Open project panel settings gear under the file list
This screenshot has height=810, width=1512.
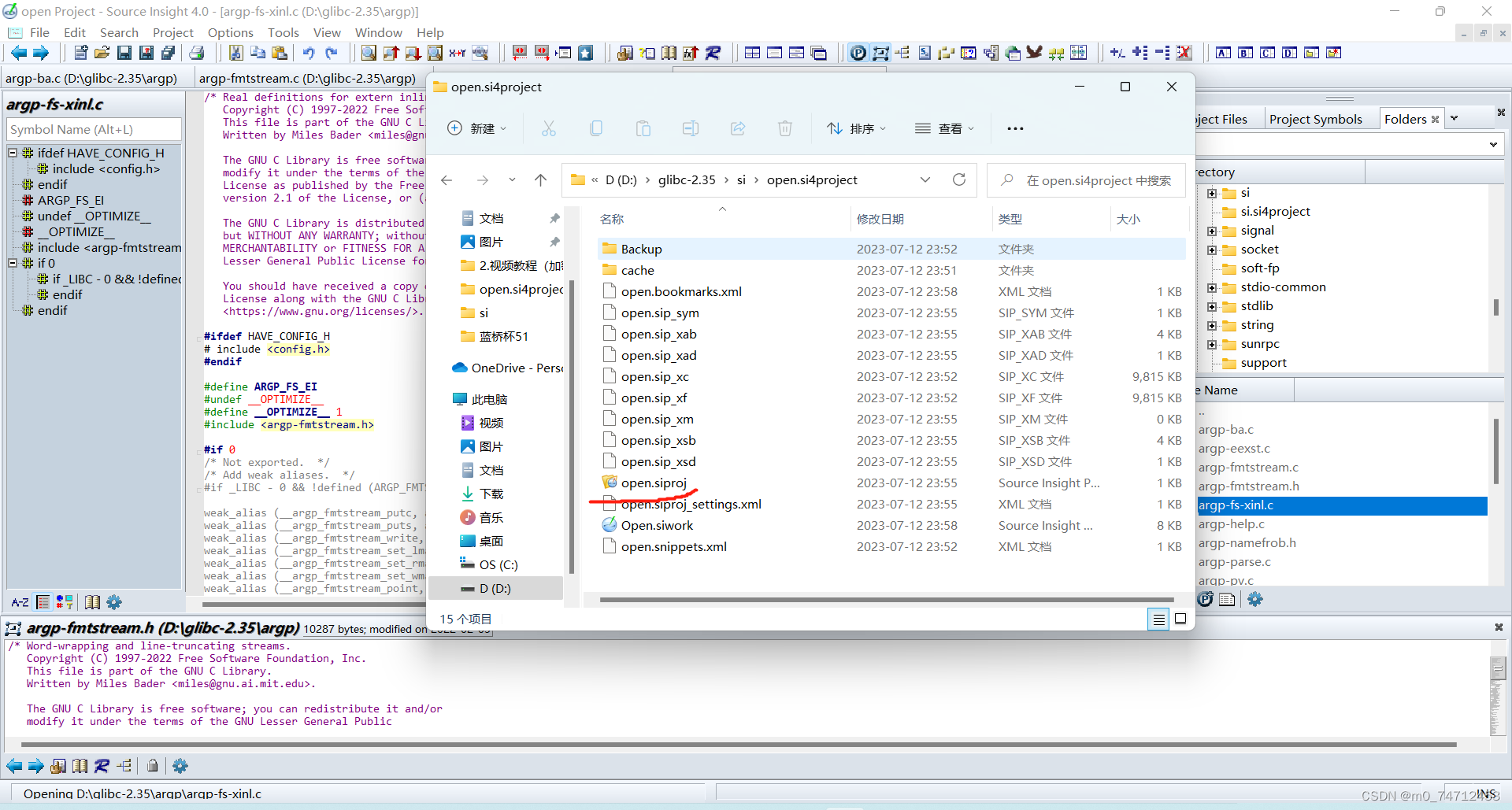(x=1255, y=599)
